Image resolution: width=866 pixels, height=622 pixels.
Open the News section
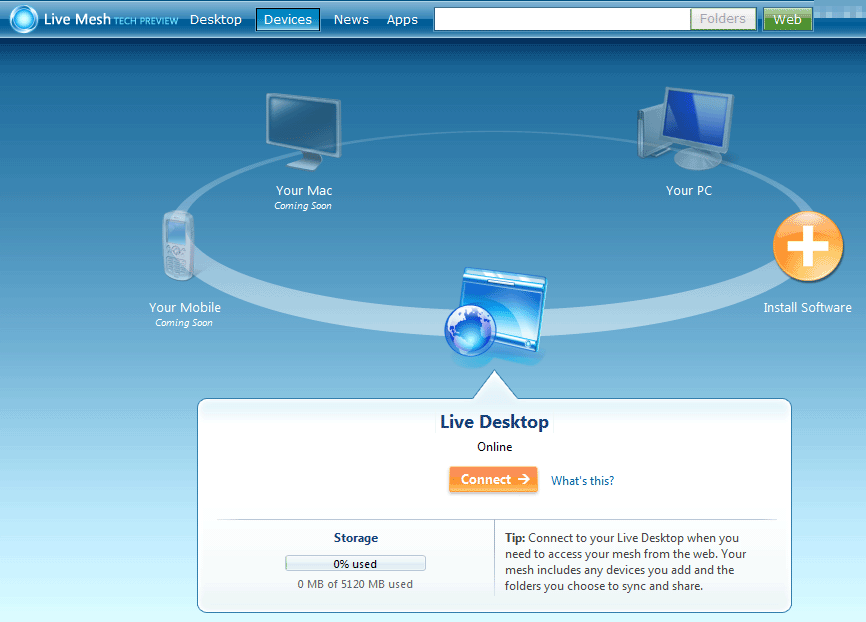pos(351,19)
